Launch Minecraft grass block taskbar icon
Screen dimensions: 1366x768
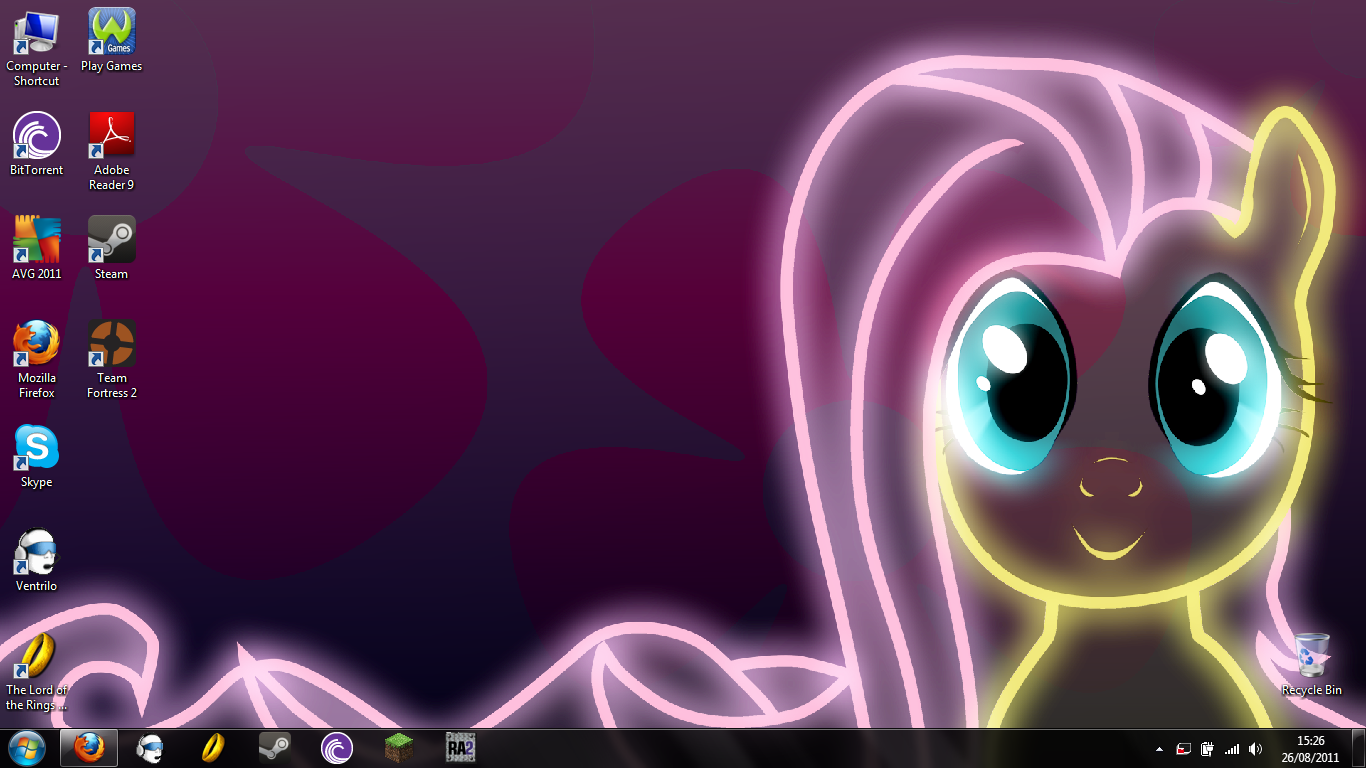pos(399,747)
